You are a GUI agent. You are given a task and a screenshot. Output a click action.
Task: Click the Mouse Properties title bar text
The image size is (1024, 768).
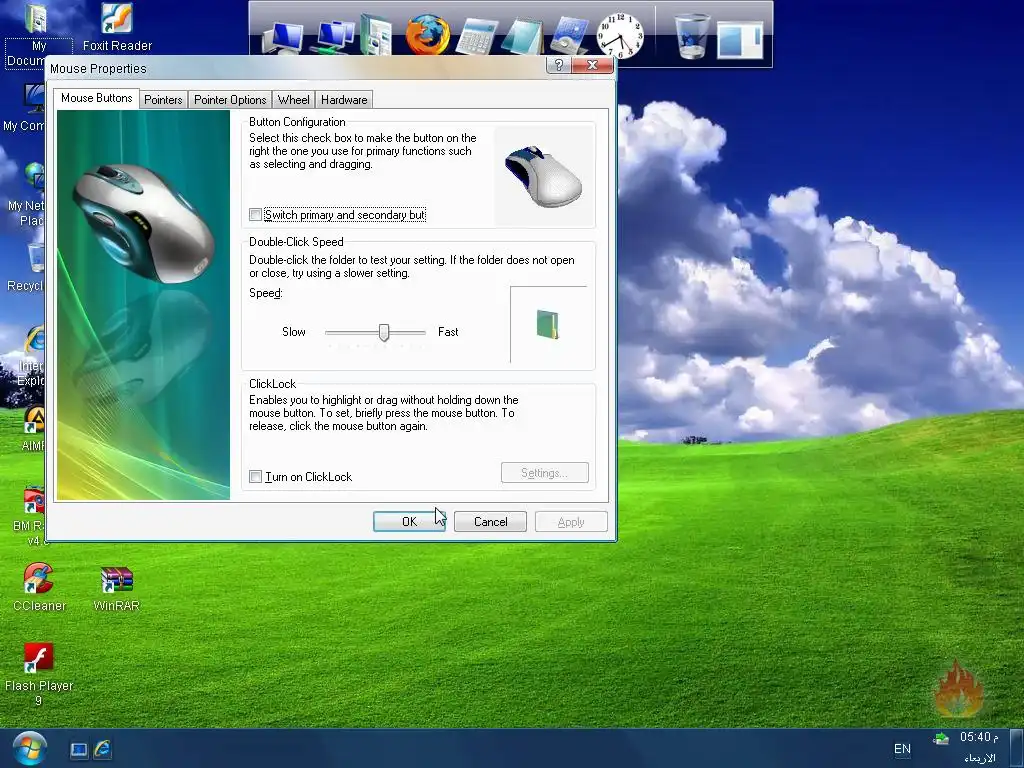98,69
